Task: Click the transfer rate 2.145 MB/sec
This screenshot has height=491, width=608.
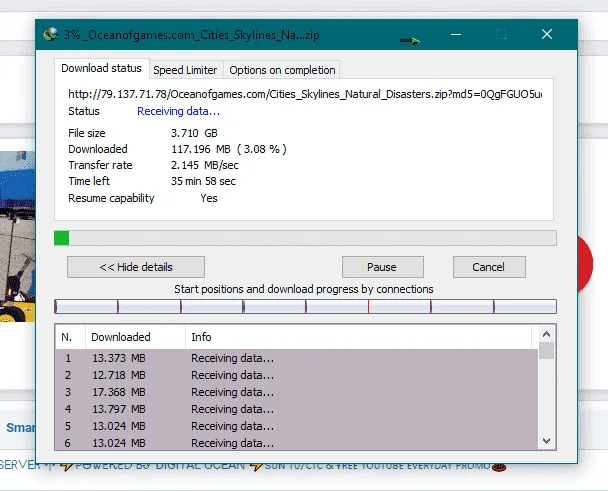Action: pos(205,165)
